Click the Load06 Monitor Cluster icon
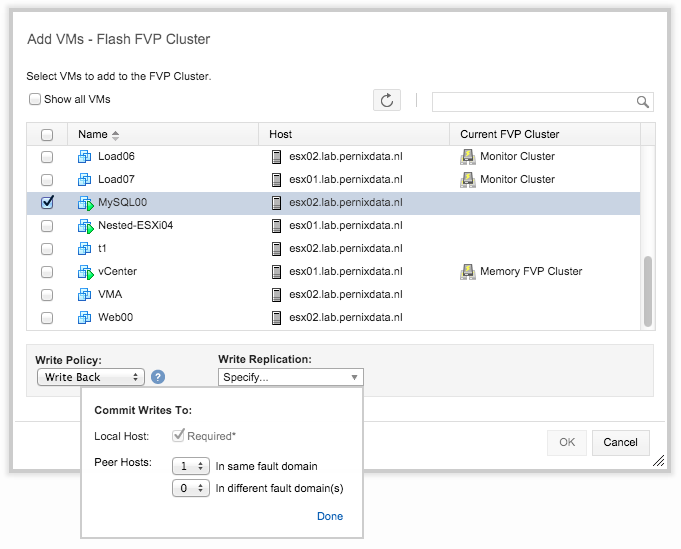The height and width of the screenshot is (549, 681). click(467, 157)
